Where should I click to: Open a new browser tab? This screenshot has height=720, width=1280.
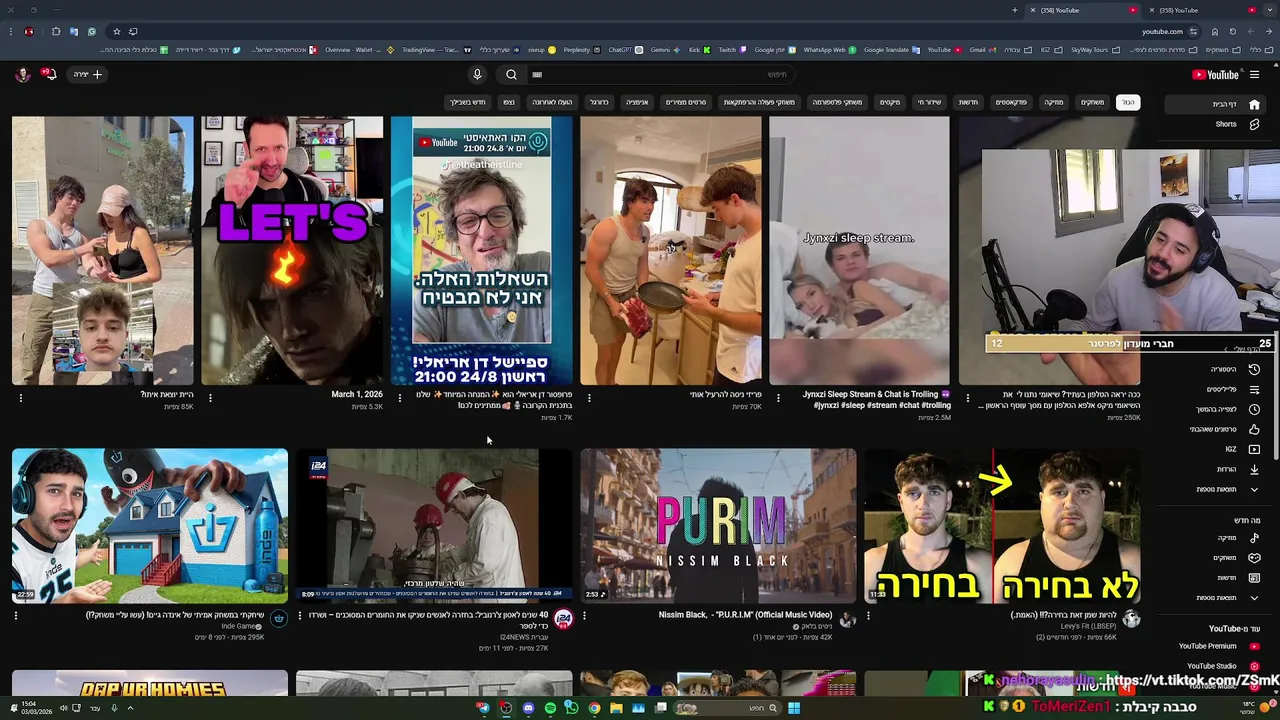pyautogui.click(x=1015, y=10)
